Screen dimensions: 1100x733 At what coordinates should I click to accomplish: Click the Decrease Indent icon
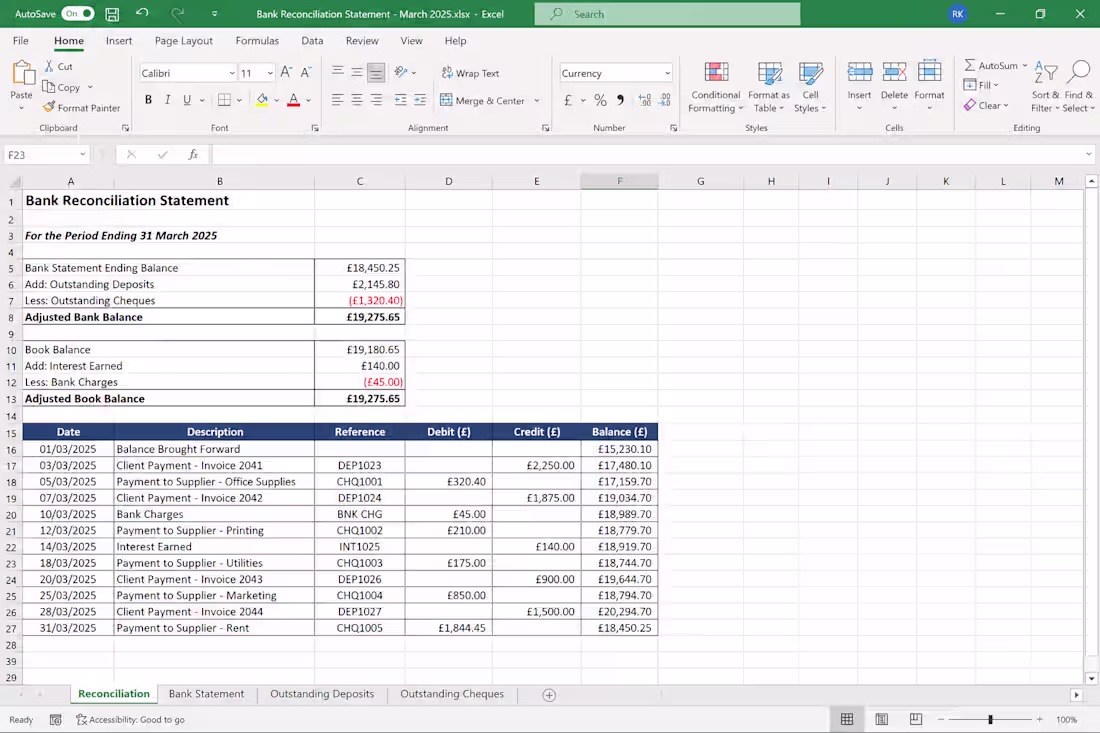click(401, 100)
